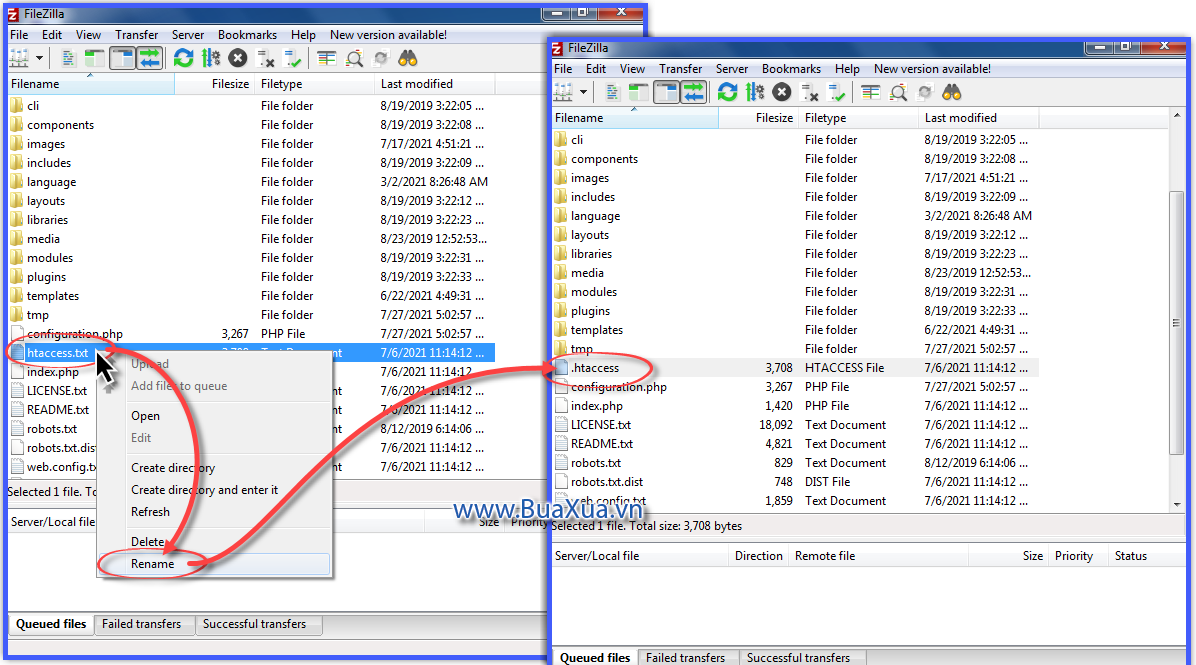Click scroll-down arrow of right window file list
This screenshot has height=665, width=1196.
click(1177, 504)
